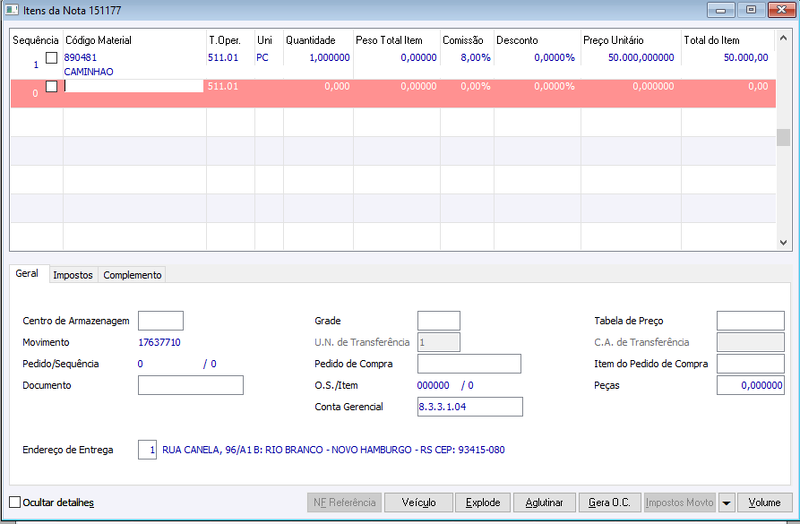This screenshot has width=800, height=524.
Task: Click the Centro de Armazenagem field
Action: pyautogui.click(x=161, y=321)
